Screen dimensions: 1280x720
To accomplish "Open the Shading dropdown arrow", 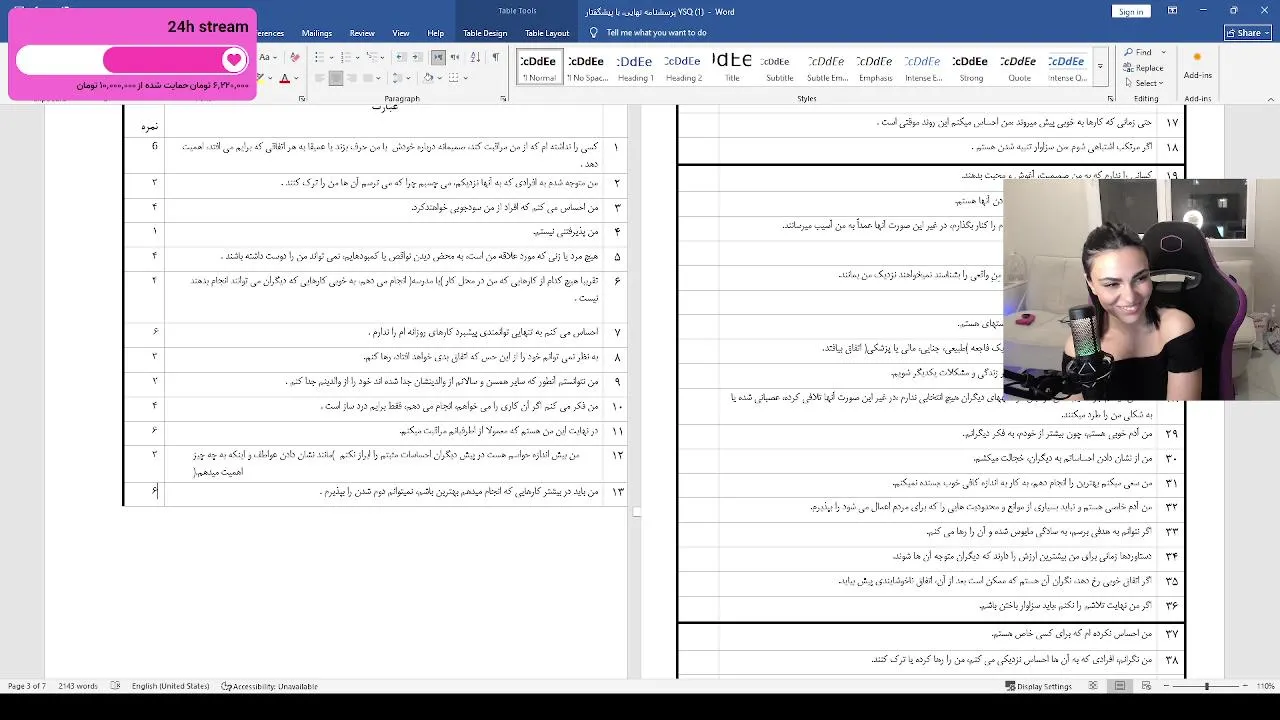I will [x=440, y=78].
